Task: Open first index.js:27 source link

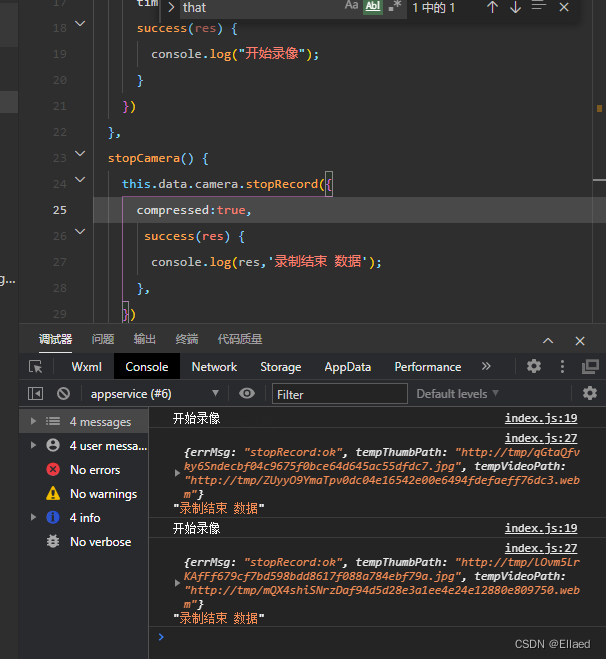Action: tap(541, 438)
